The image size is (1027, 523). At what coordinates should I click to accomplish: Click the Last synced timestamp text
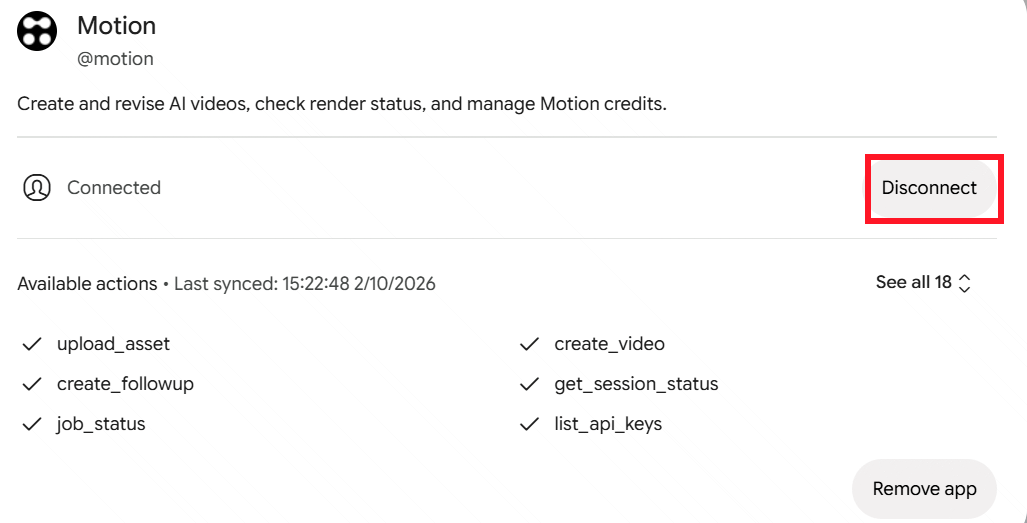[x=305, y=284]
